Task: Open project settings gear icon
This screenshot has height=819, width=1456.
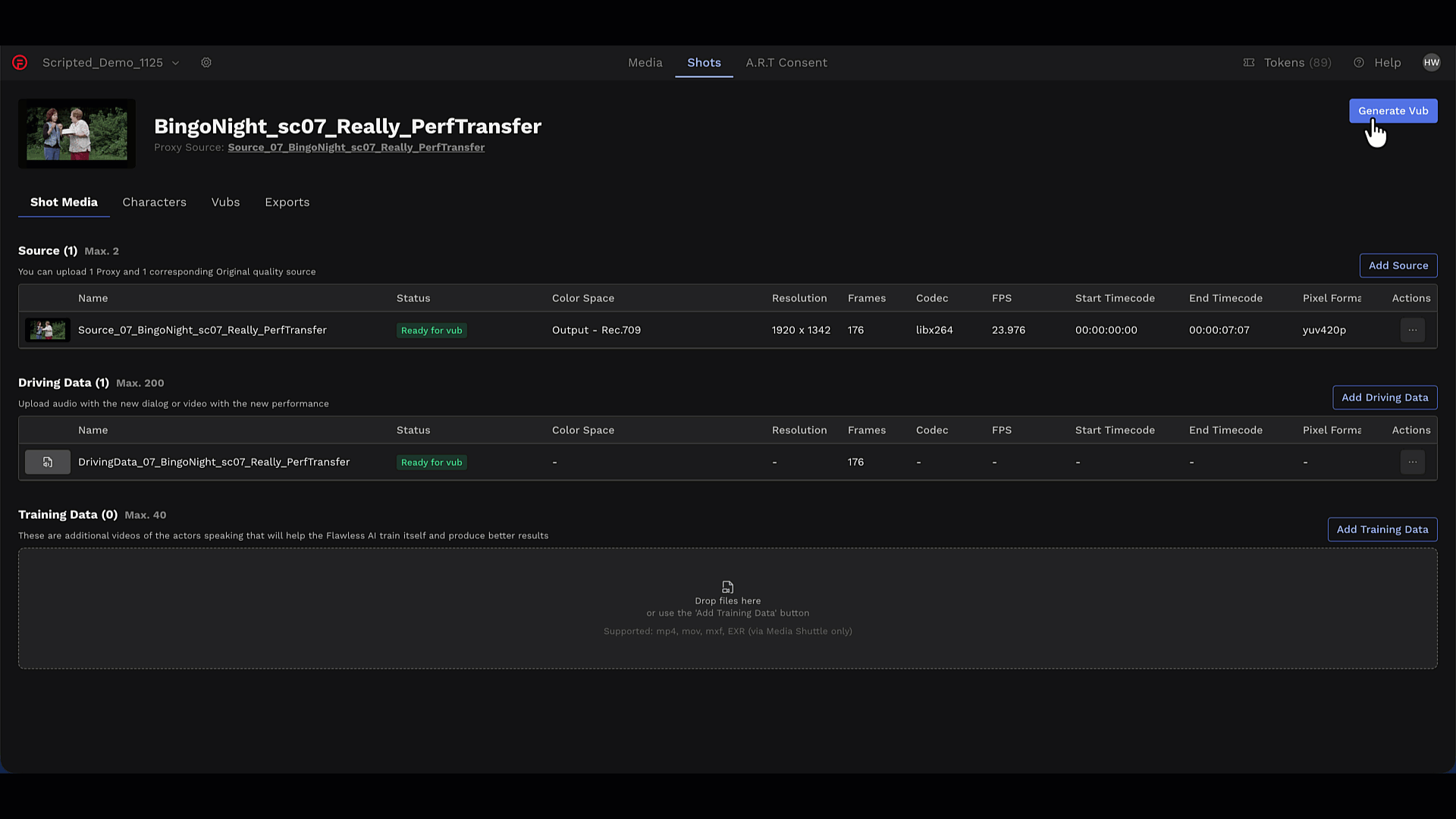Action: [x=206, y=63]
